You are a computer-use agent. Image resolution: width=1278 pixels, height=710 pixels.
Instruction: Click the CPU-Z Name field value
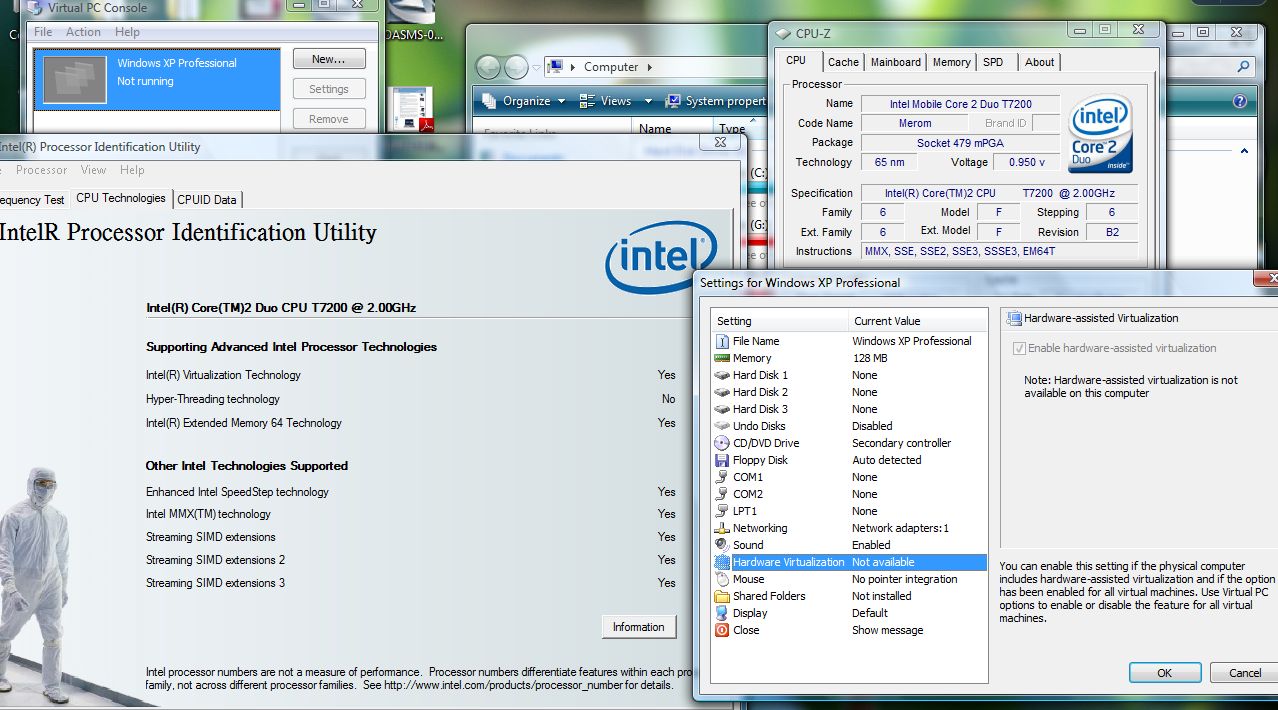click(960, 104)
